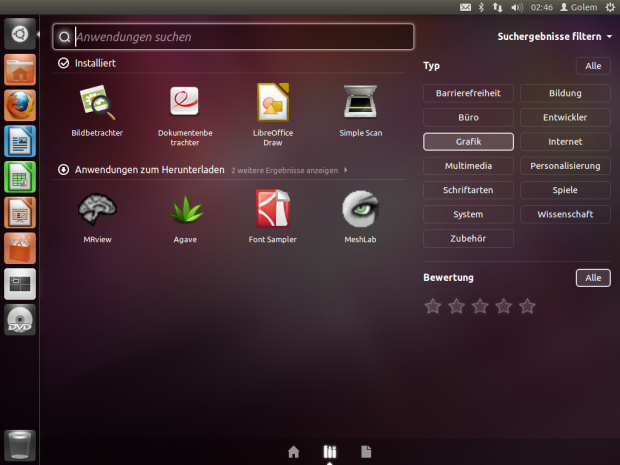Open Ubuntu Software Center from launcher
The width and height of the screenshot is (620, 465).
click(20, 248)
